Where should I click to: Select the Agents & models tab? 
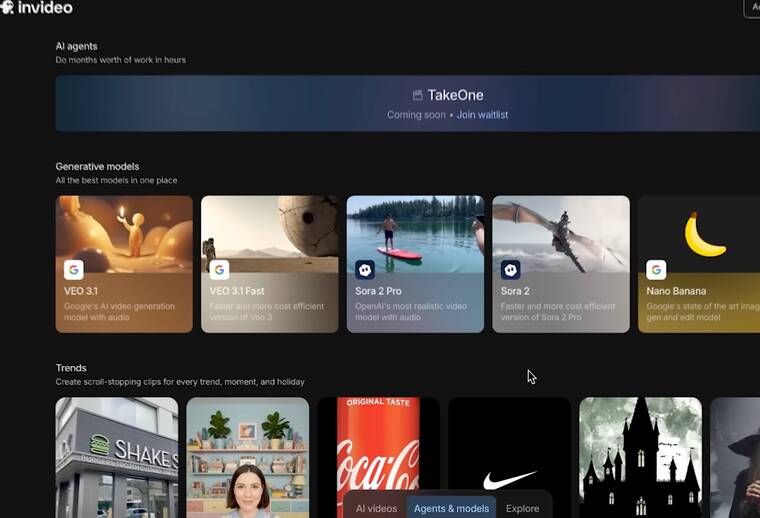tap(451, 508)
